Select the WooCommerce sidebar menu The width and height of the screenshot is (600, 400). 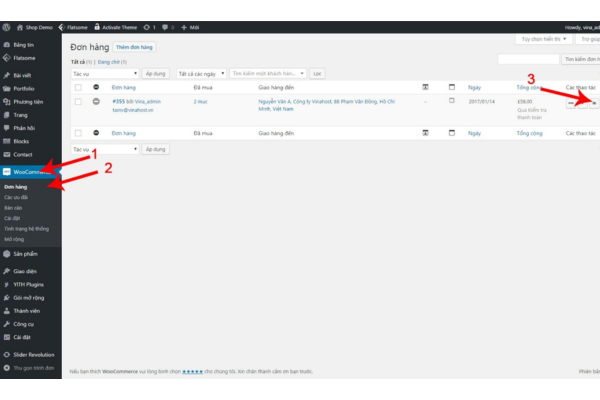[31, 172]
